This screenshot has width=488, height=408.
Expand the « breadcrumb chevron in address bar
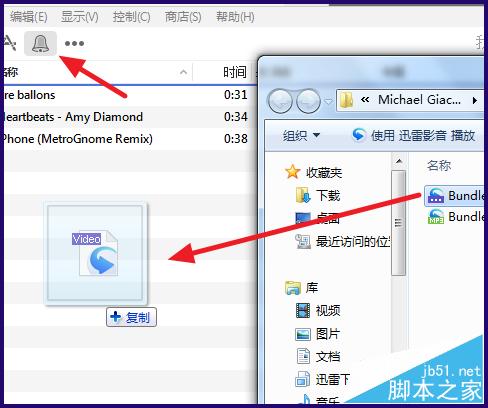(365, 100)
